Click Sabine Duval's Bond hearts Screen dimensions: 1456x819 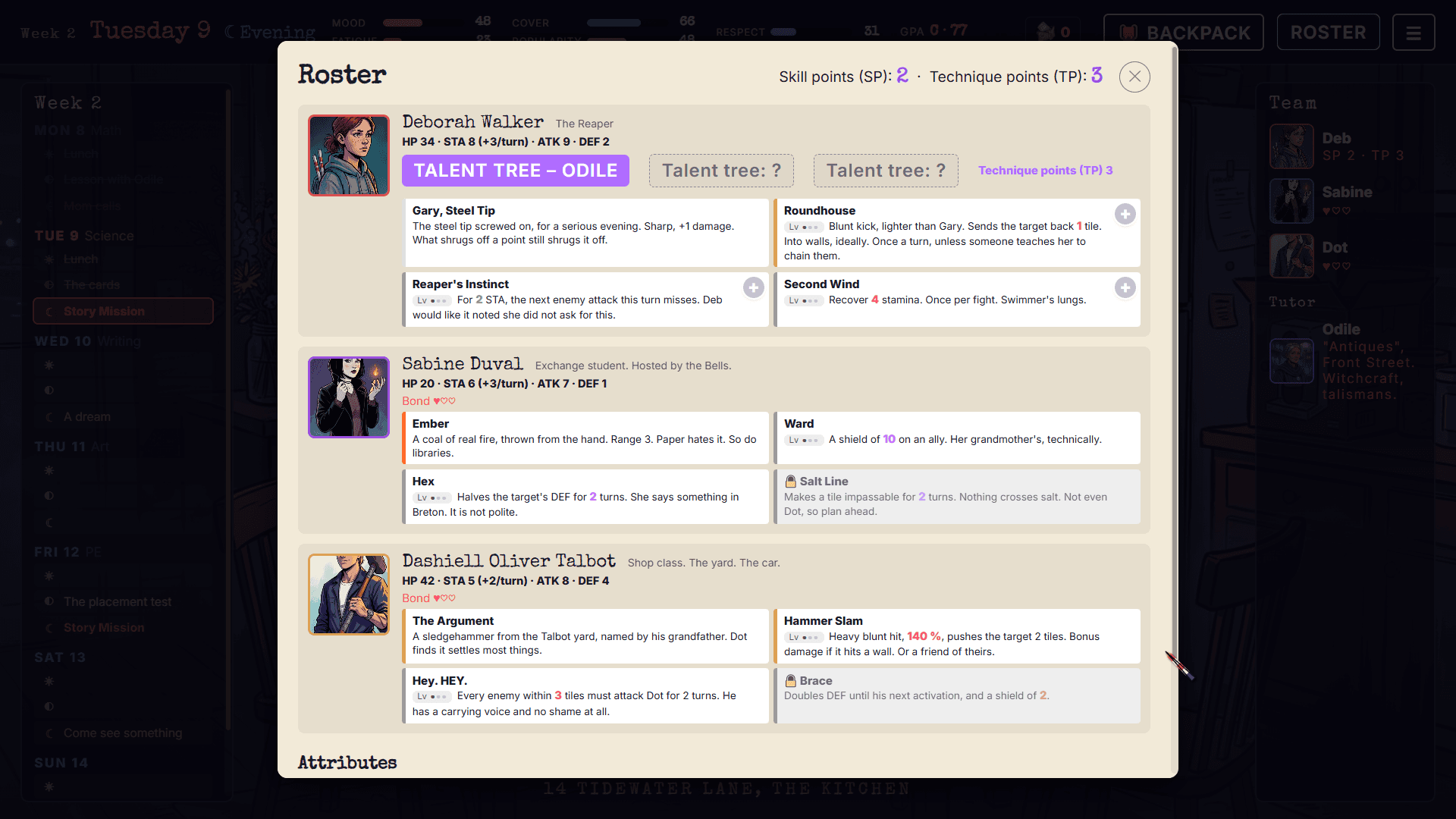point(444,401)
